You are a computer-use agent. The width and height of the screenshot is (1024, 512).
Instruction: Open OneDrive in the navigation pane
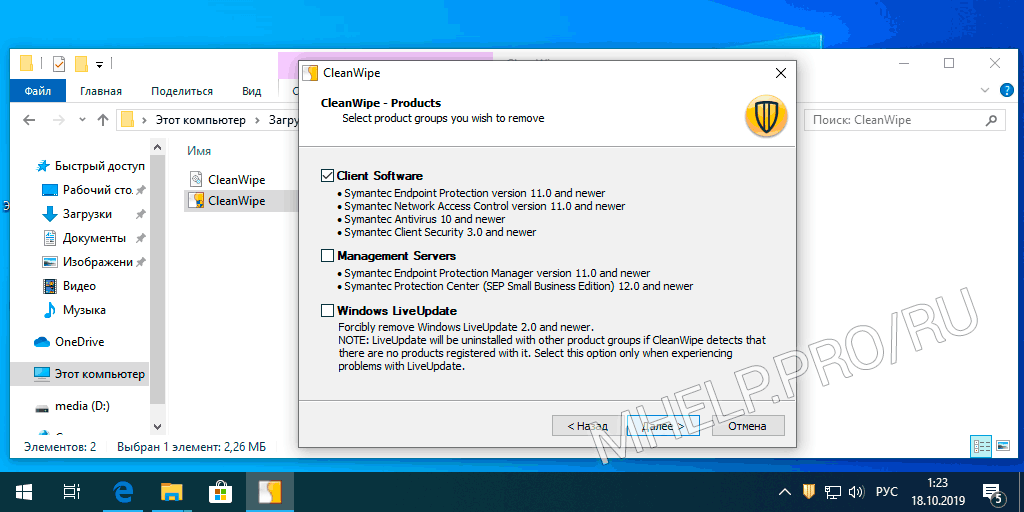pyautogui.click(x=70, y=342)
